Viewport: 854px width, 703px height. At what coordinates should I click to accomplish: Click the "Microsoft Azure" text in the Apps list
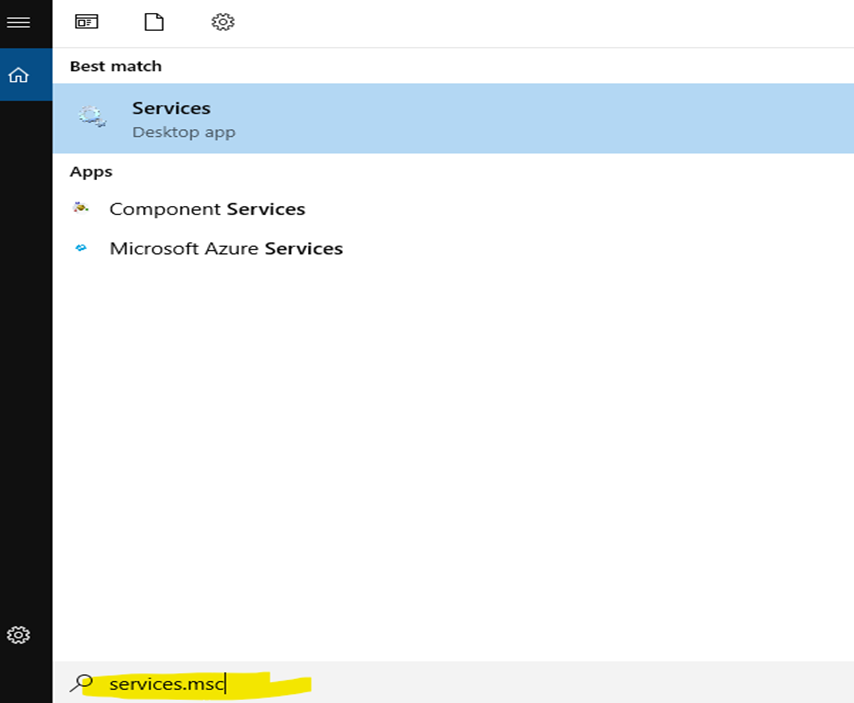coord(184,248)
